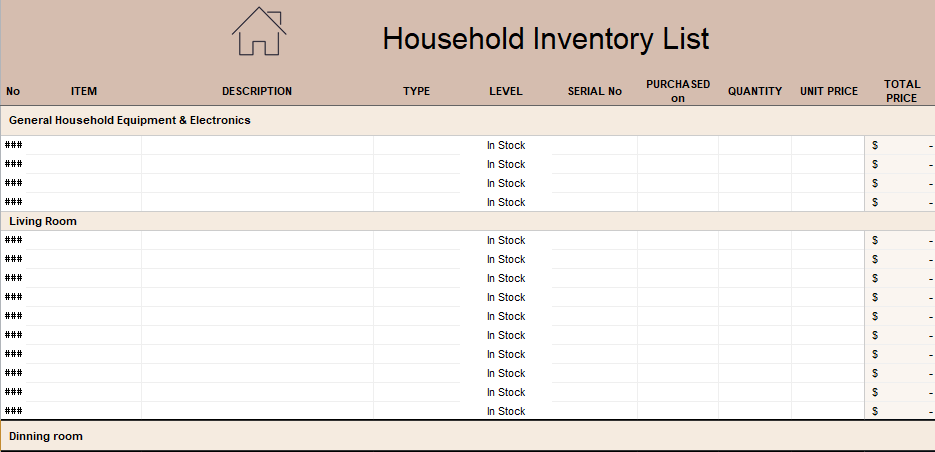Screen dimensions: 935x452
Task: Click first ### cell under Living Room
Action: 14,240
